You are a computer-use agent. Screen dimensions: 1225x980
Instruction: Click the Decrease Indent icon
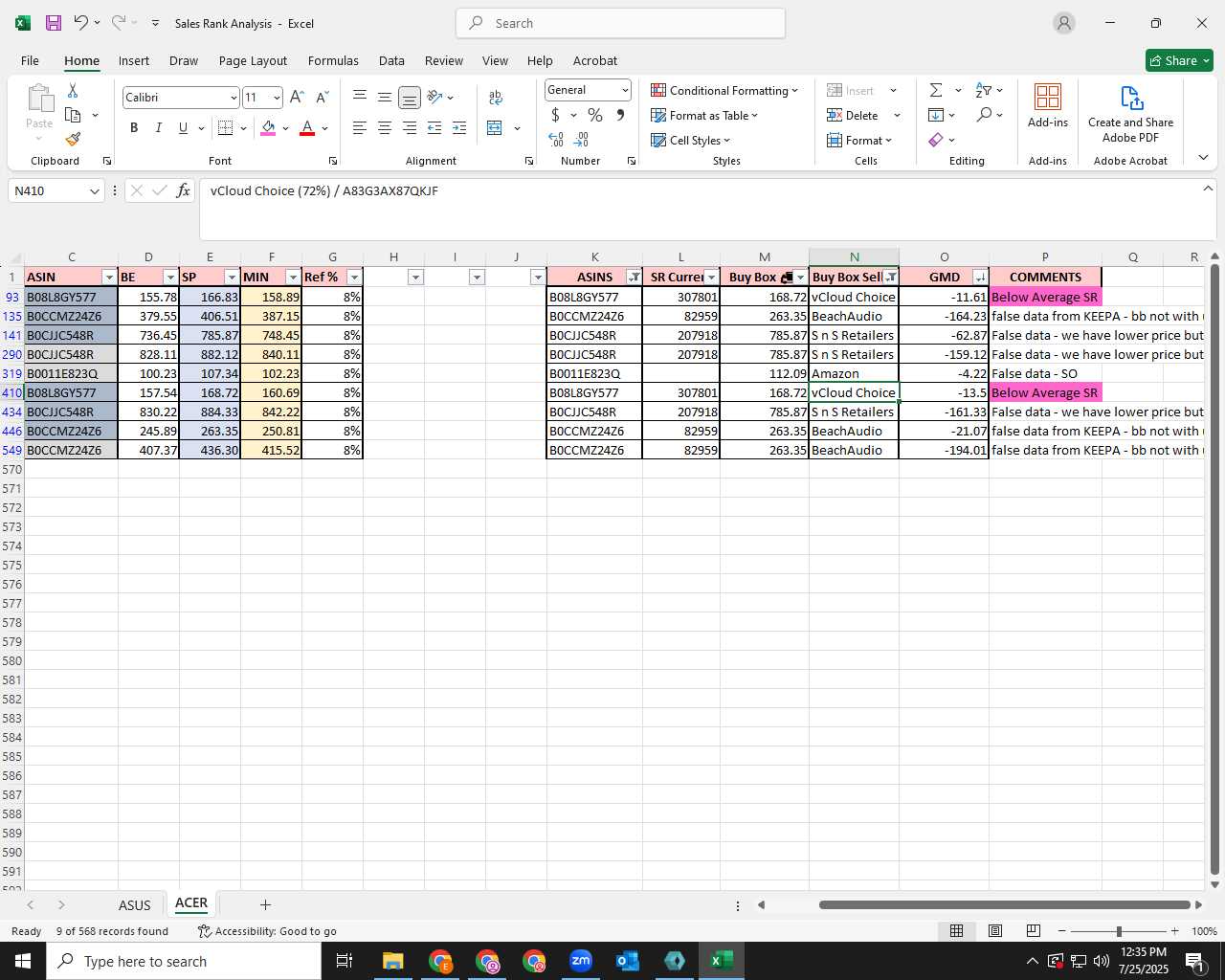pos(434,127)
